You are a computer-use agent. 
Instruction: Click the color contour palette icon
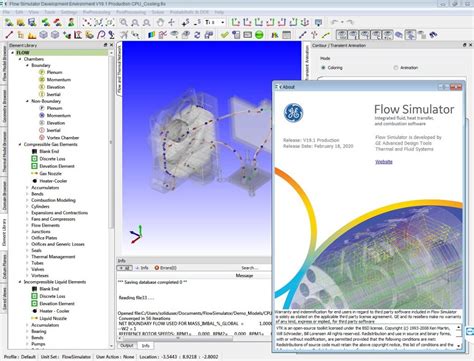coord(152,34)
